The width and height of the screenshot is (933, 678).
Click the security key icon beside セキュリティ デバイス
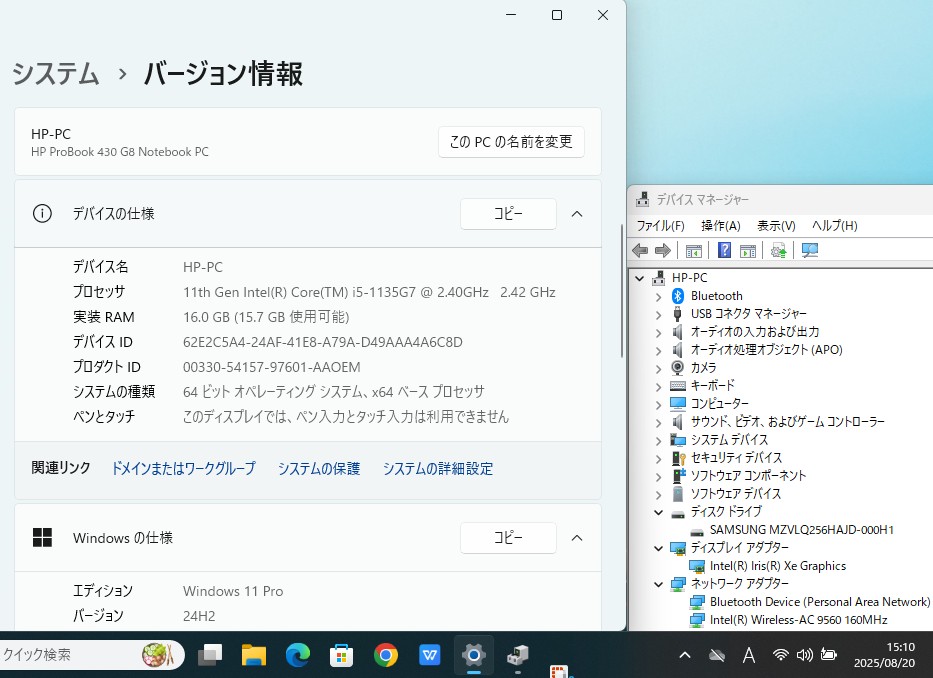pos(678,458)
